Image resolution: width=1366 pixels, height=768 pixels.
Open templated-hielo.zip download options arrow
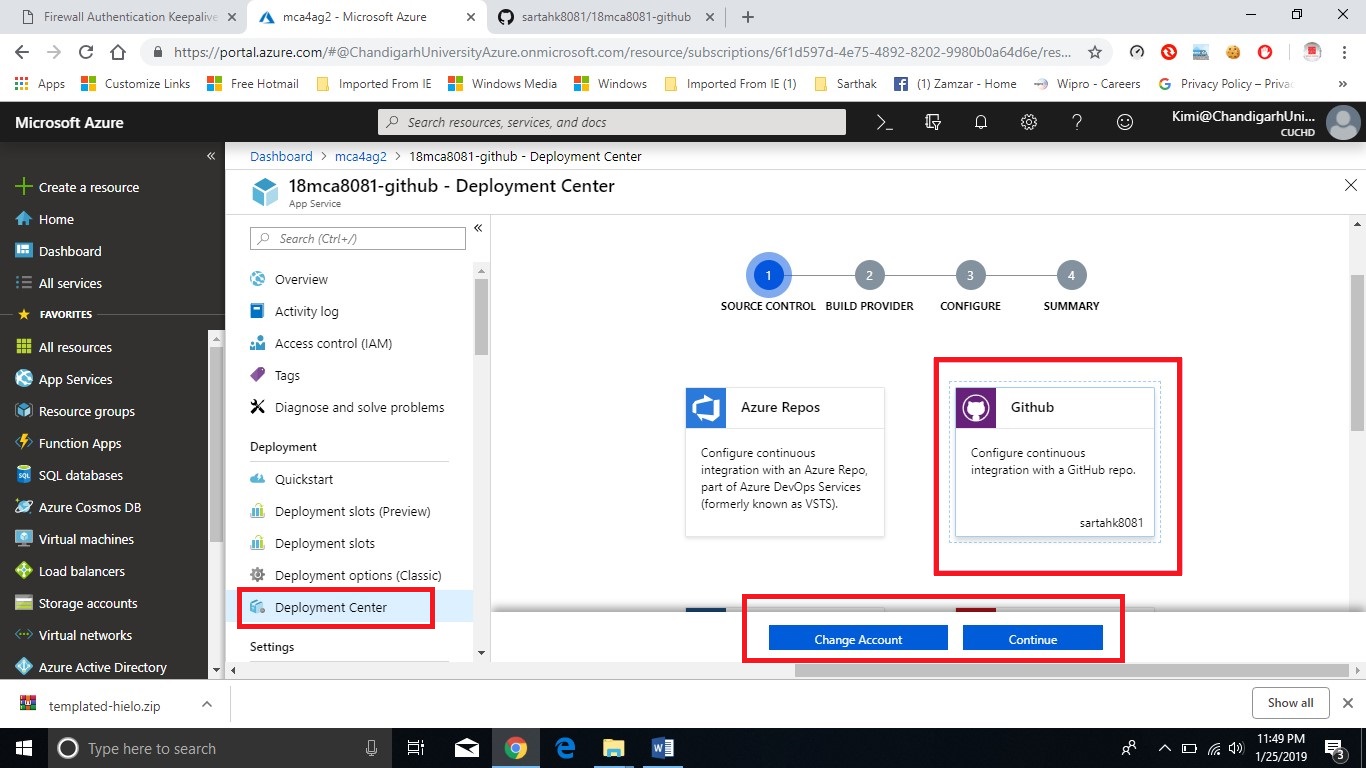tap(207, 704)
